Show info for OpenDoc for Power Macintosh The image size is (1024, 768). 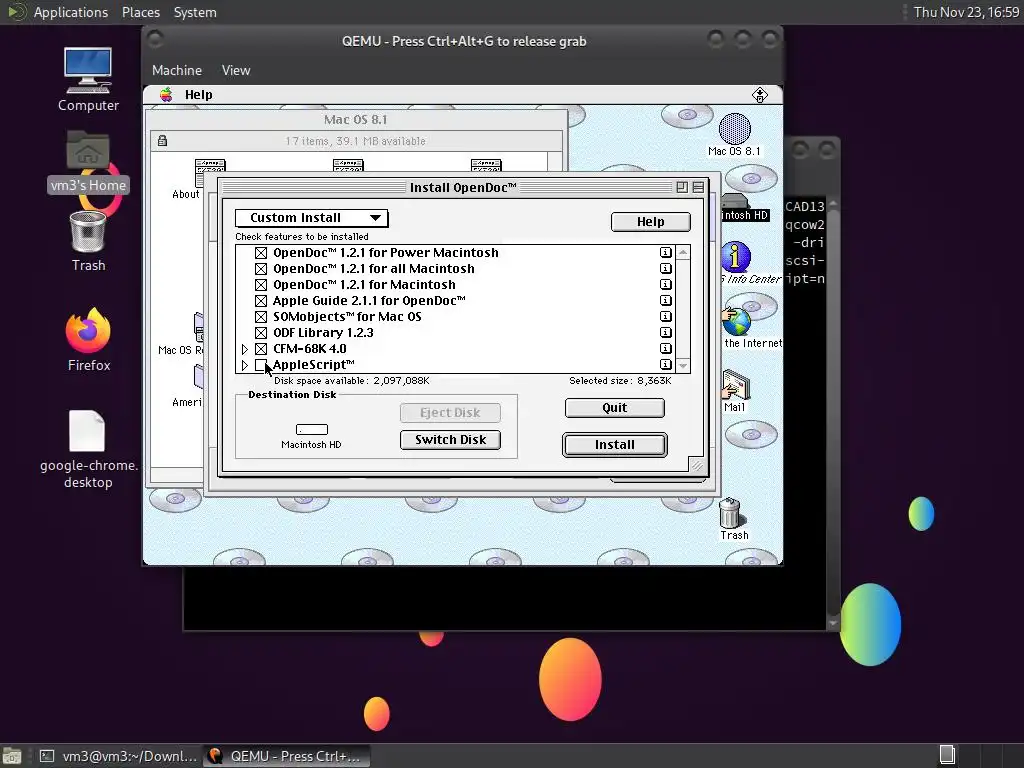[x=665, y=253]
